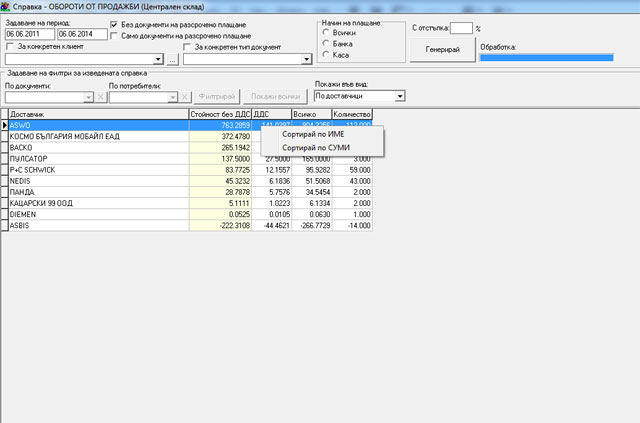Click the 'Всичко' column header

pos(312,114)
